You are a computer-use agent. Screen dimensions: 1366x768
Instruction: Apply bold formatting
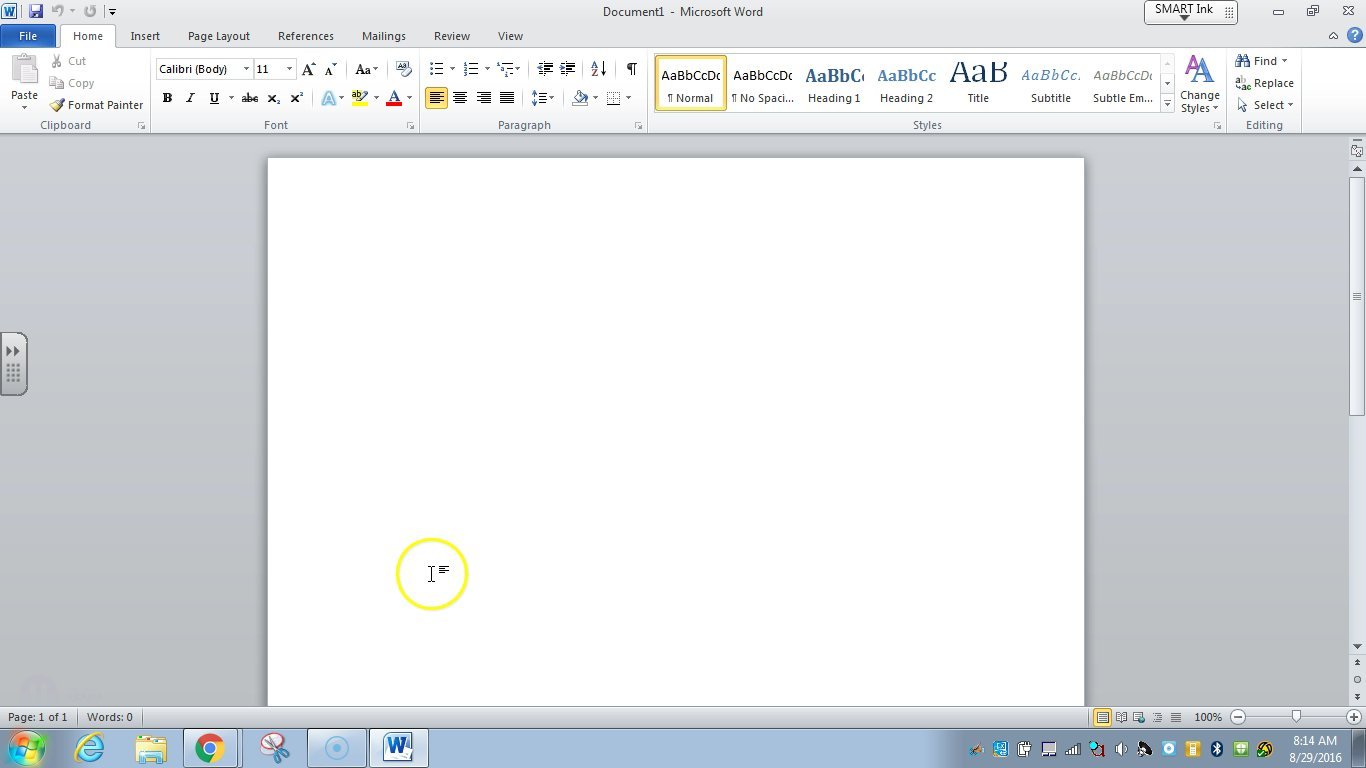(x=167, y=97)
